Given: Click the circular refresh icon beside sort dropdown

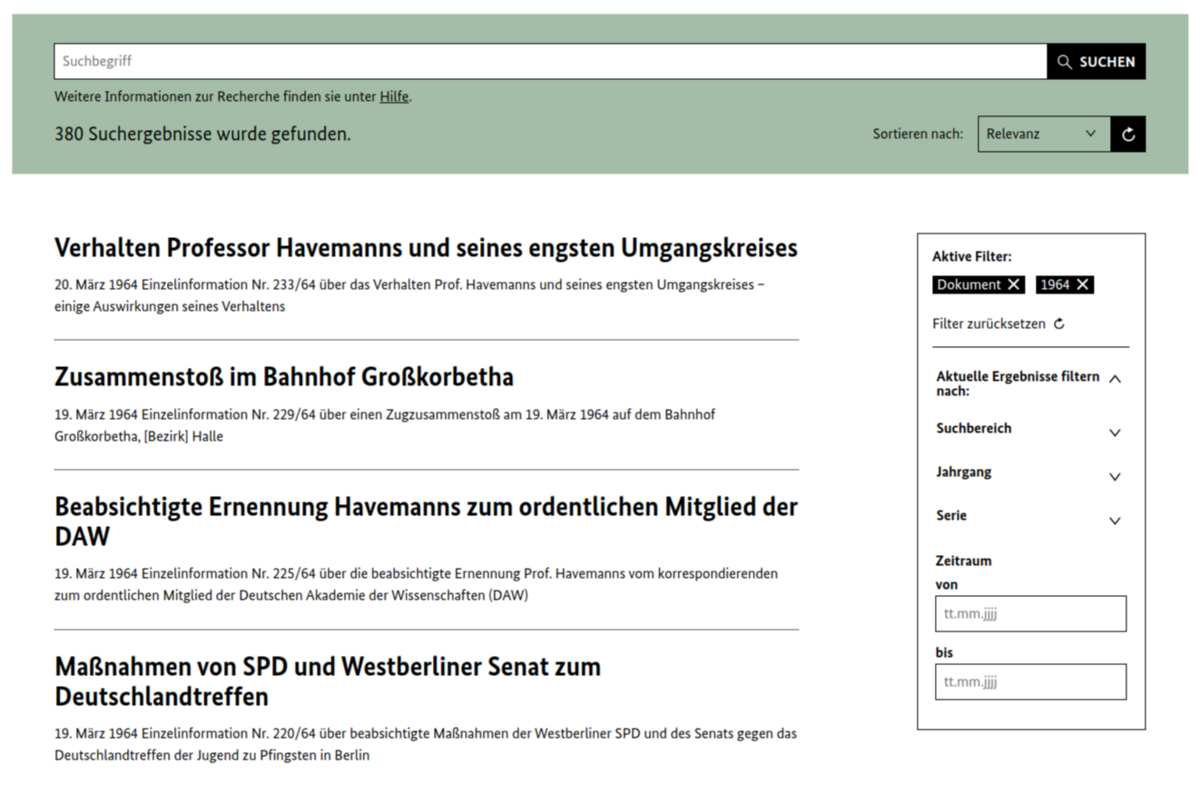Looking at the screenshot, I should [x=1128, y=133].
